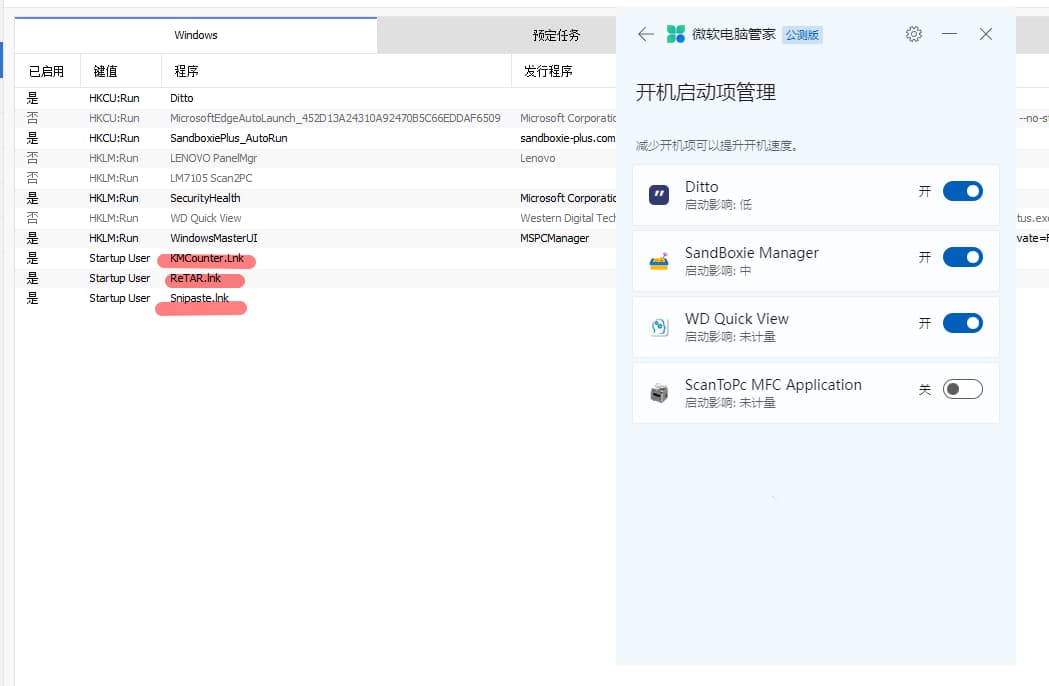Sort by the 已启用 column header
Viewport: 1049px width, 686px height.
(x=46, y=71)
